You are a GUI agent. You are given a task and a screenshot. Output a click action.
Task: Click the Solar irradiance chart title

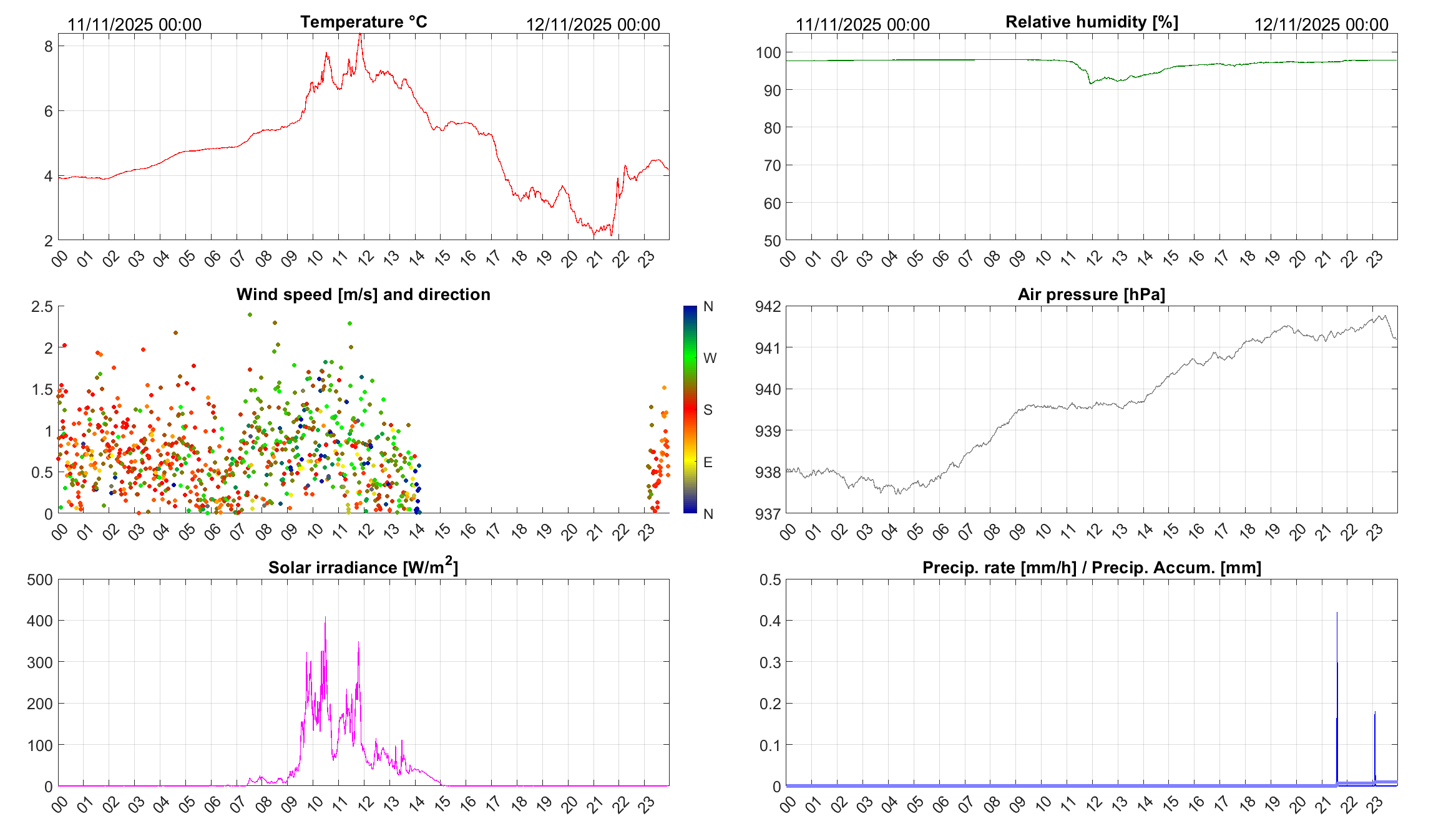pos(363,567)
